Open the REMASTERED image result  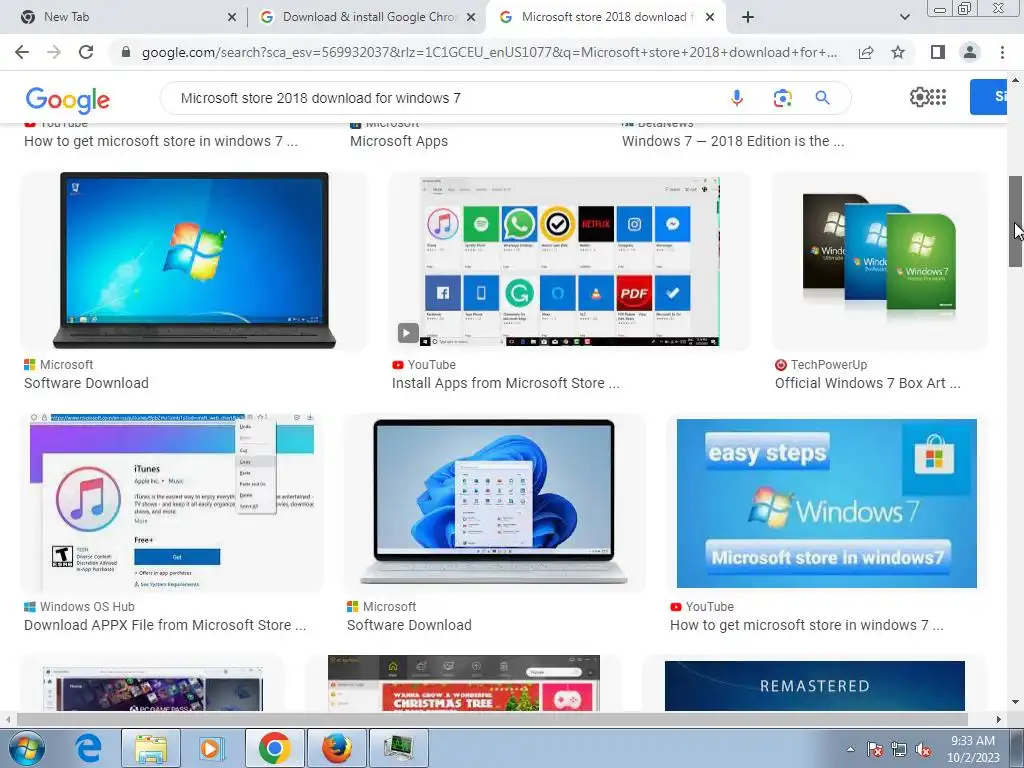pyautogui.click(x=814, y=684)
